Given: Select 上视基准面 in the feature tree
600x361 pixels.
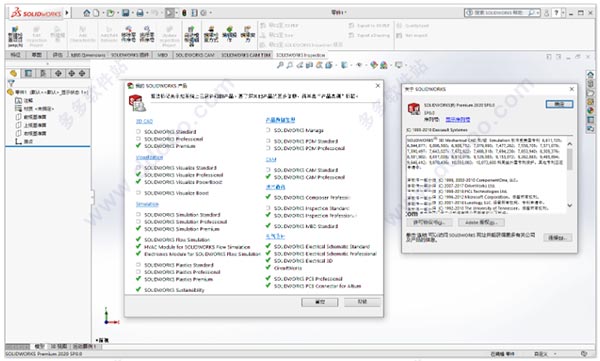Looking at the screenshot, I should 31,125.
